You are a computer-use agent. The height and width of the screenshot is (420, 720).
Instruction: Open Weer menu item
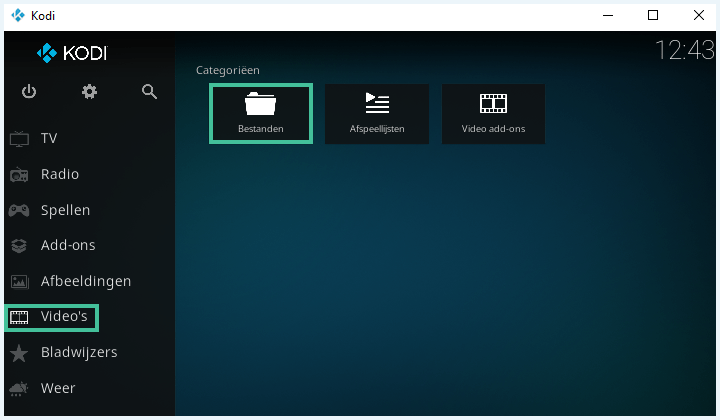(x=58, y=388)
